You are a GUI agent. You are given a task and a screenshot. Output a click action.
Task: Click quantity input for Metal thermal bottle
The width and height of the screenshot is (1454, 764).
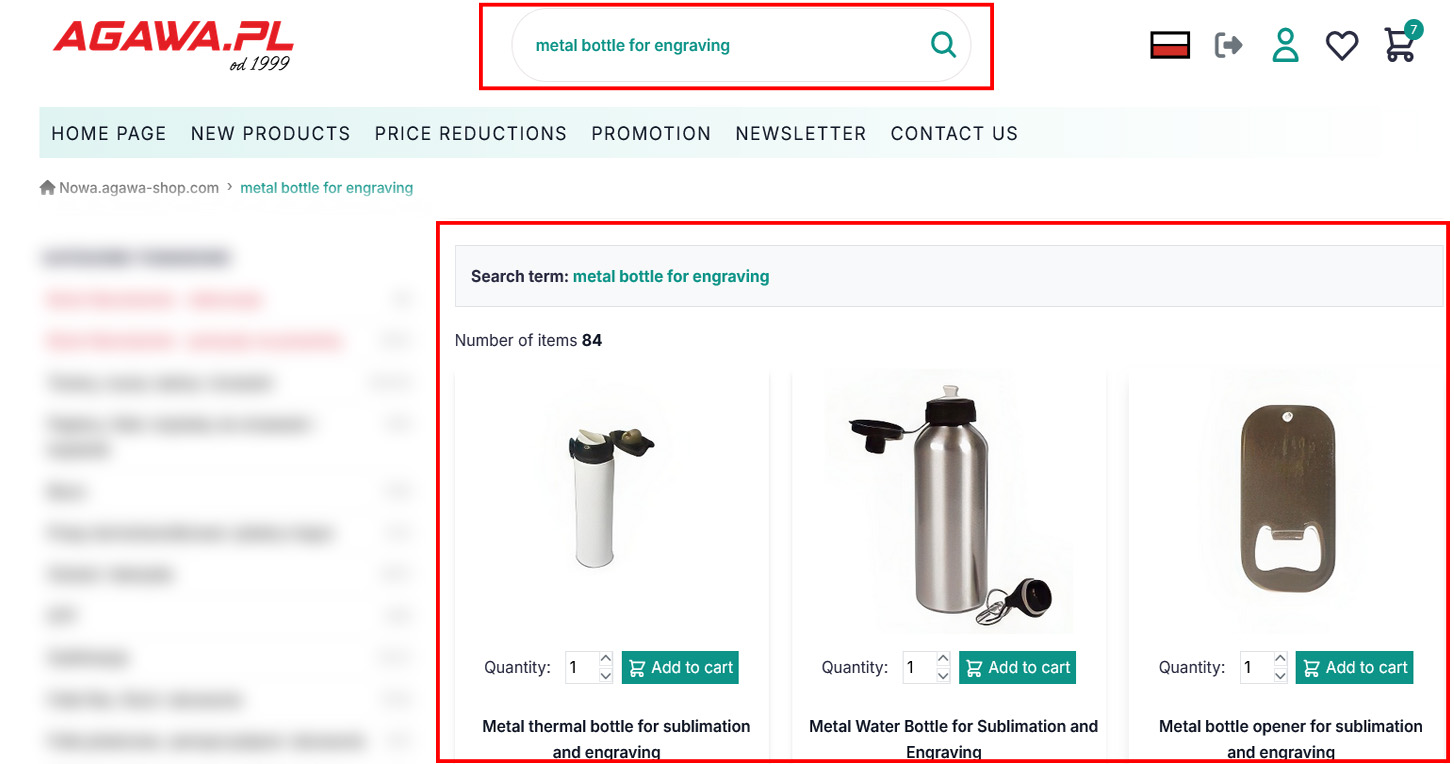pyautogui.click(x=581, y=668)
